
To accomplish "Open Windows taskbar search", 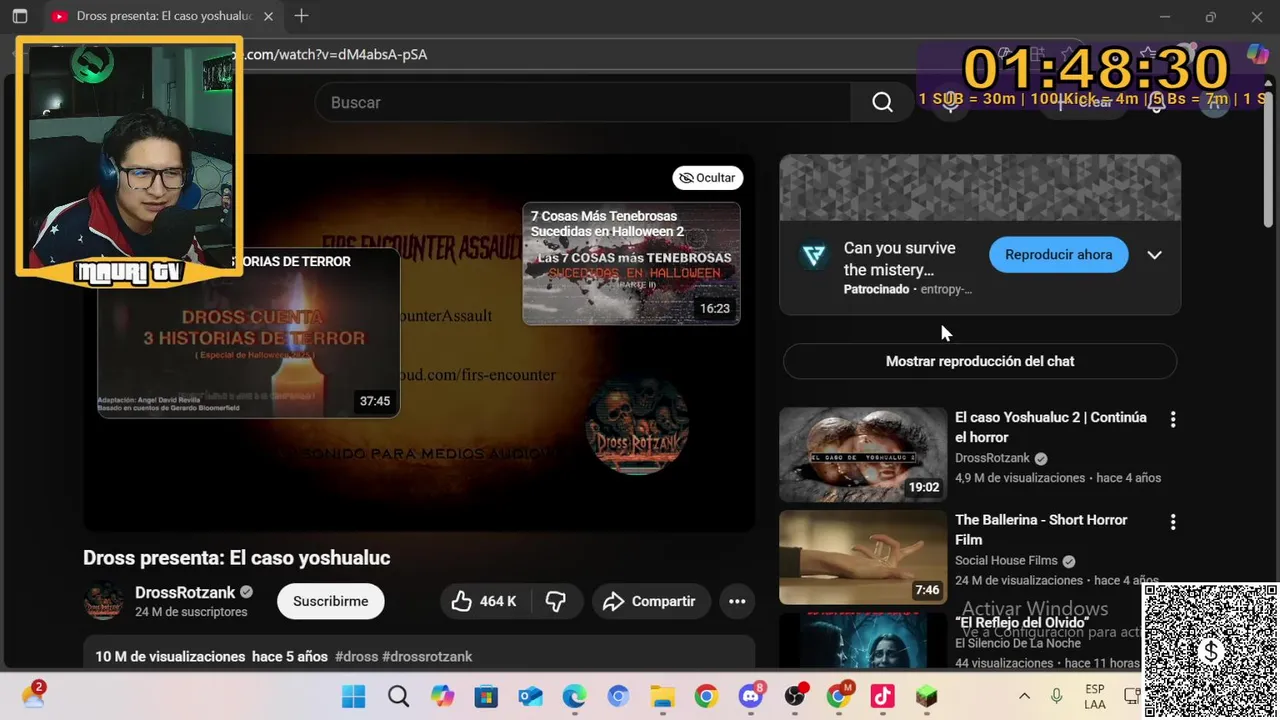I will [x=398, y=696].
